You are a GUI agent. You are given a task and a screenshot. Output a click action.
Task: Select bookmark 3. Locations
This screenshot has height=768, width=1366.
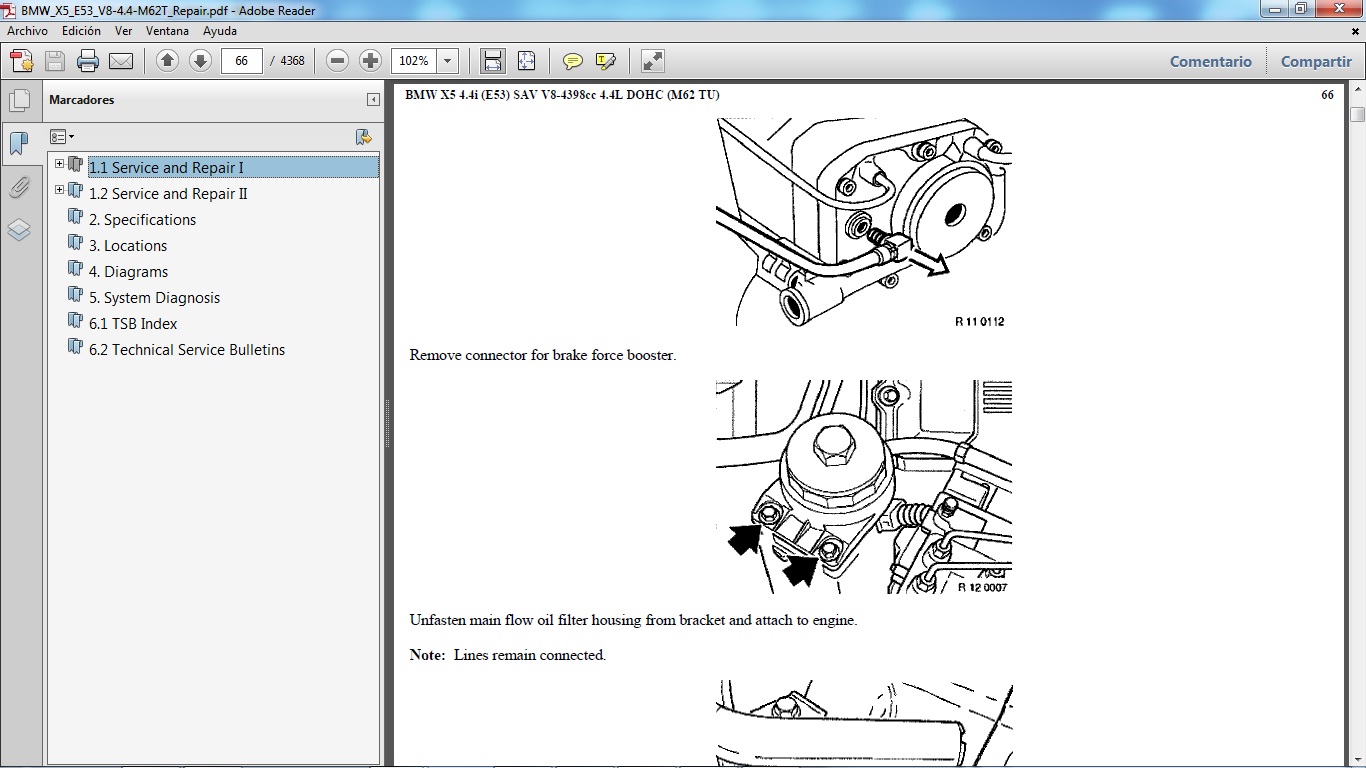pos(128,246)
